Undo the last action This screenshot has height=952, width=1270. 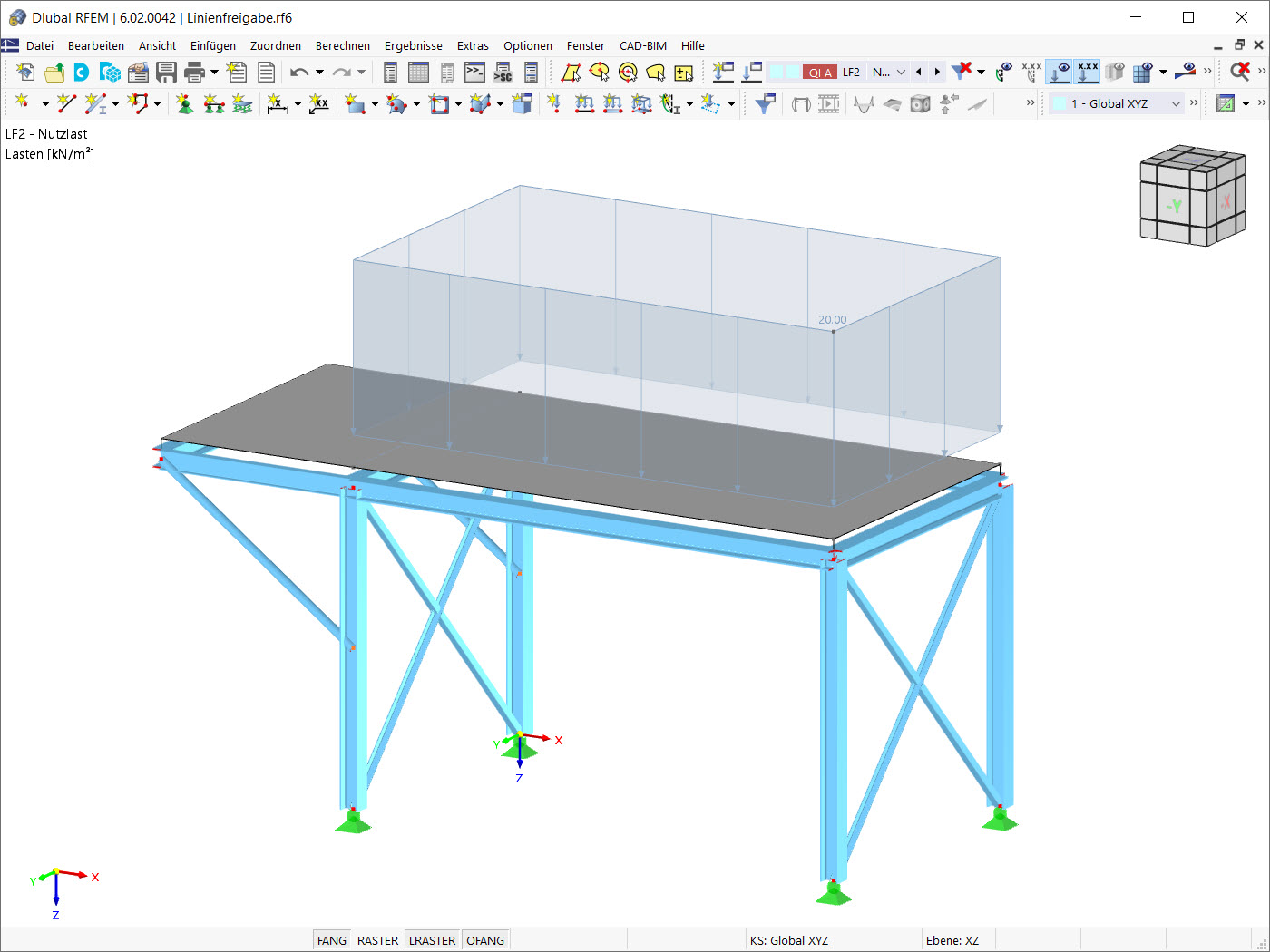point(299,73)
